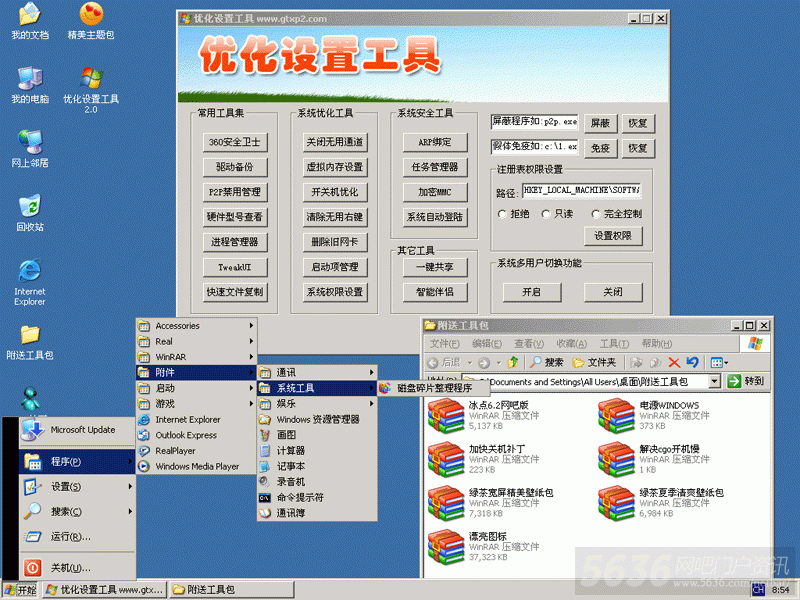Expand the Accessories program group
This screenshot has height=600, width=800.
tap(196, 326)
